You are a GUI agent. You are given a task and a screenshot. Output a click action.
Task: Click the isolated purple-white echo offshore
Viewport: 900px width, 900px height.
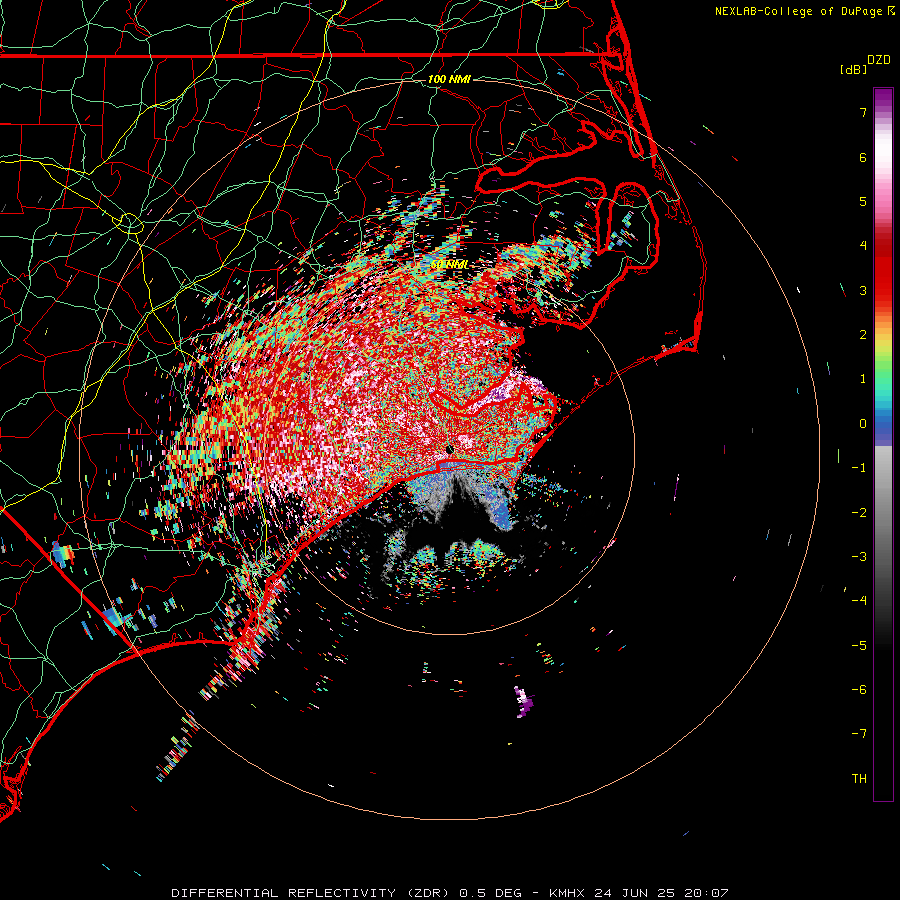click(x=523, y=702)
